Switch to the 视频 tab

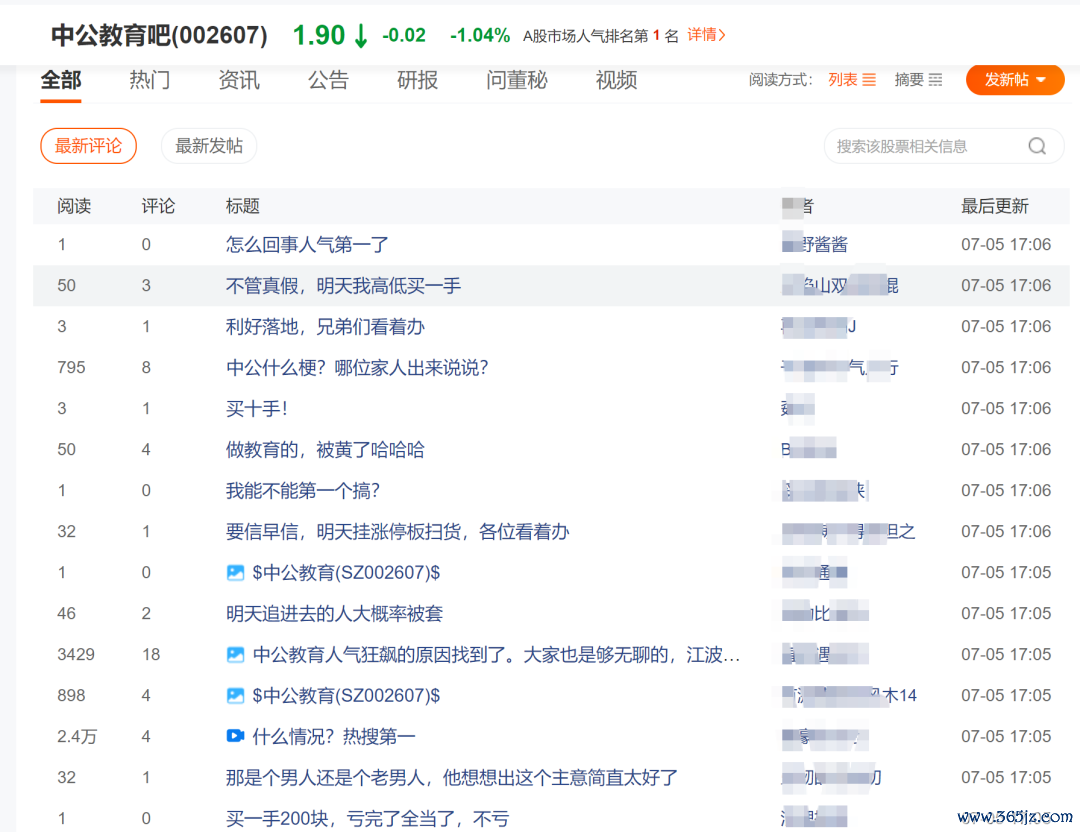click(616, 80)
